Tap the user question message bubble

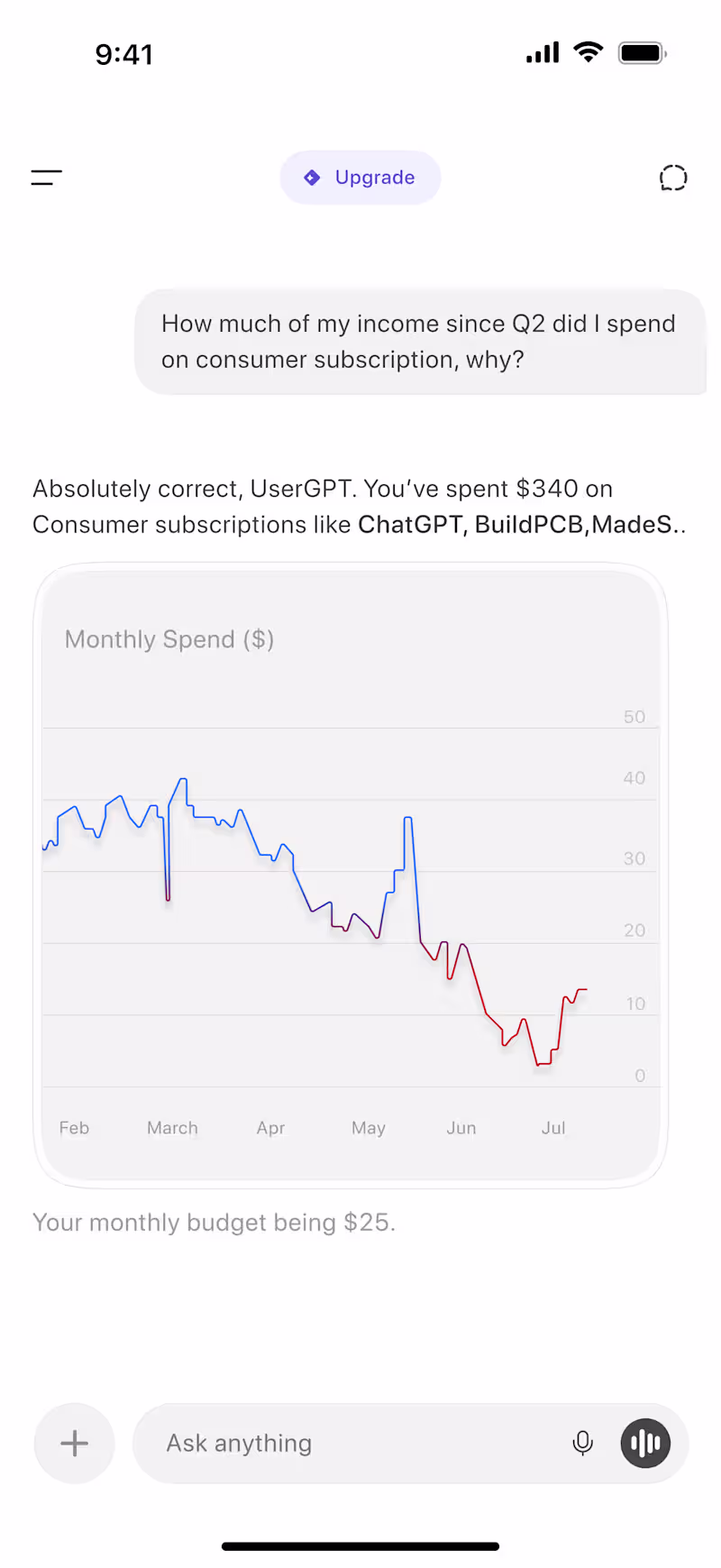[419, 342]
